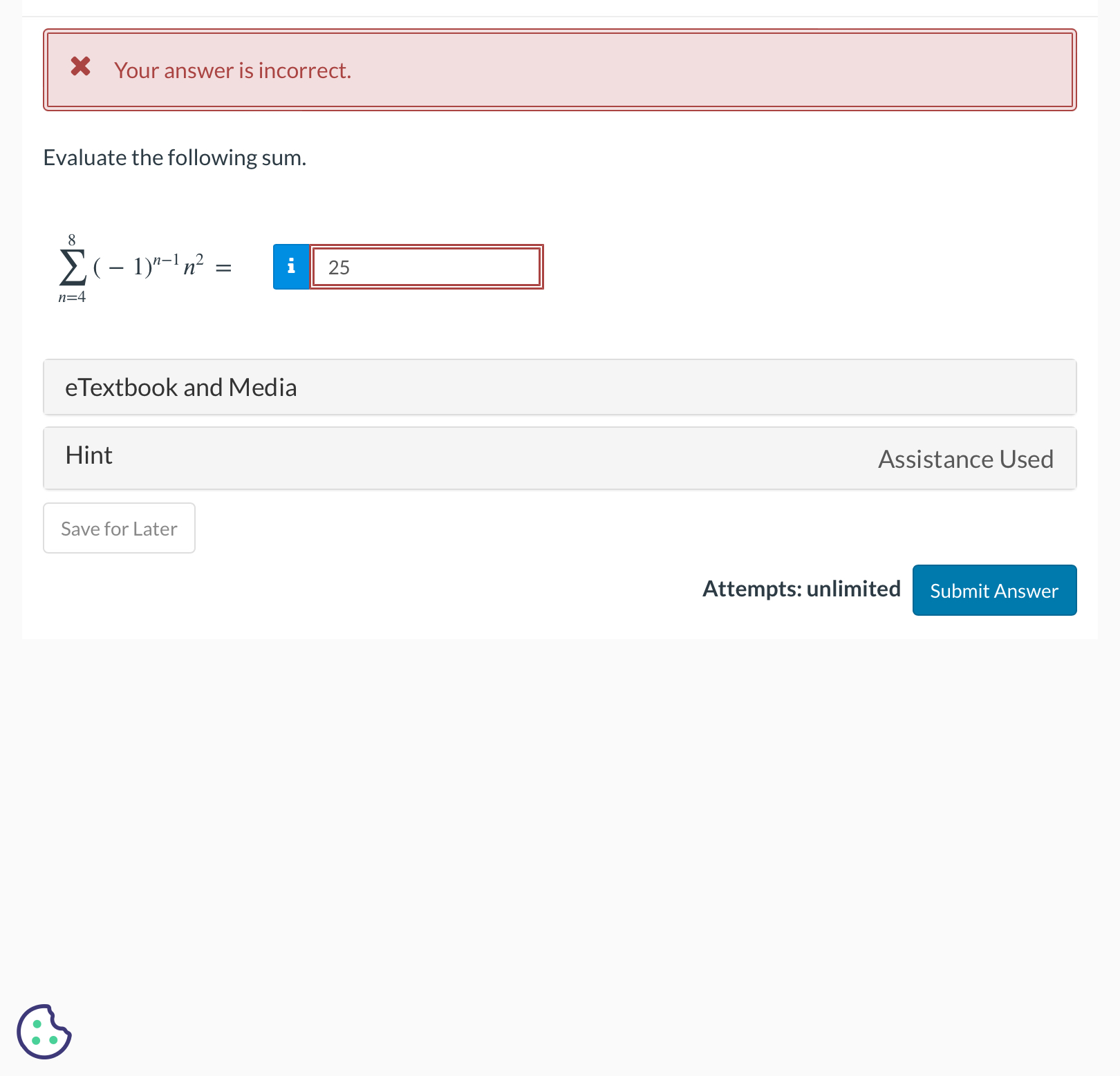Click the equals sign next to the sum
This screenshot has width=1120, height=1076.
223,267
